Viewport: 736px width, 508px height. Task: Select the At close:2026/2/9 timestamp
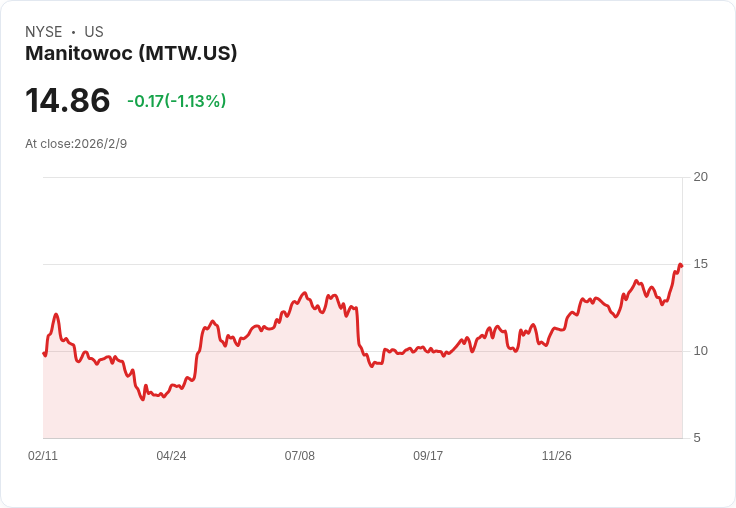click(76, 144)
